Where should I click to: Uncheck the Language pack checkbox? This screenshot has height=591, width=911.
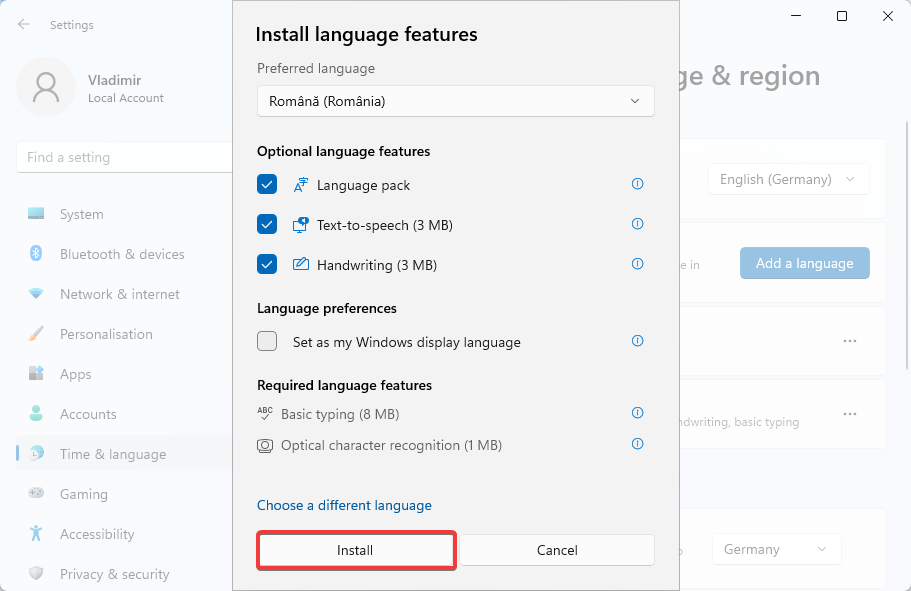(x=267, y=184)
